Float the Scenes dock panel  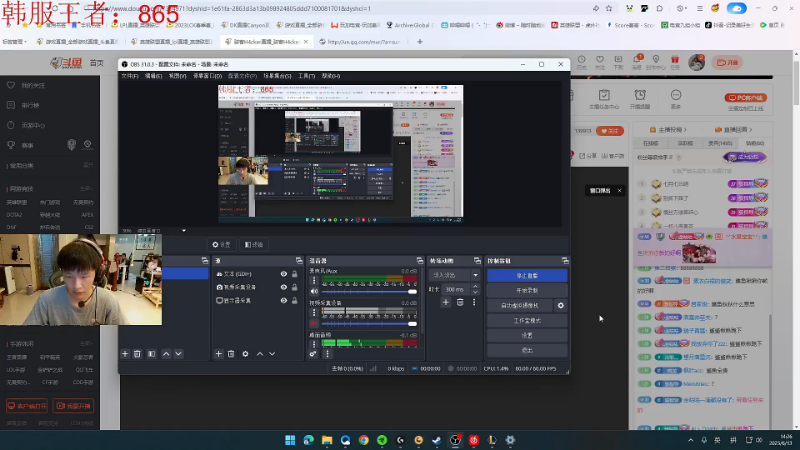tap(205, 261)
